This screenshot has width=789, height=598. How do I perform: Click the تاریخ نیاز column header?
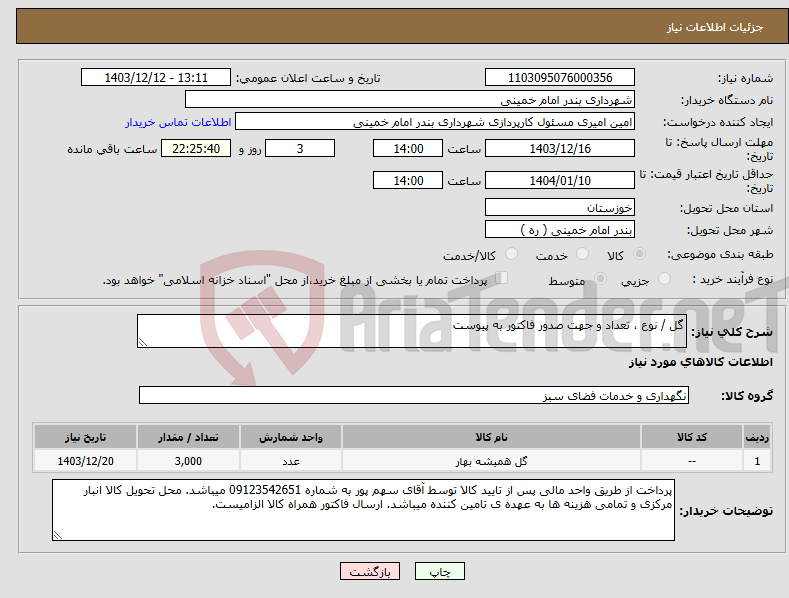[86, 437]
